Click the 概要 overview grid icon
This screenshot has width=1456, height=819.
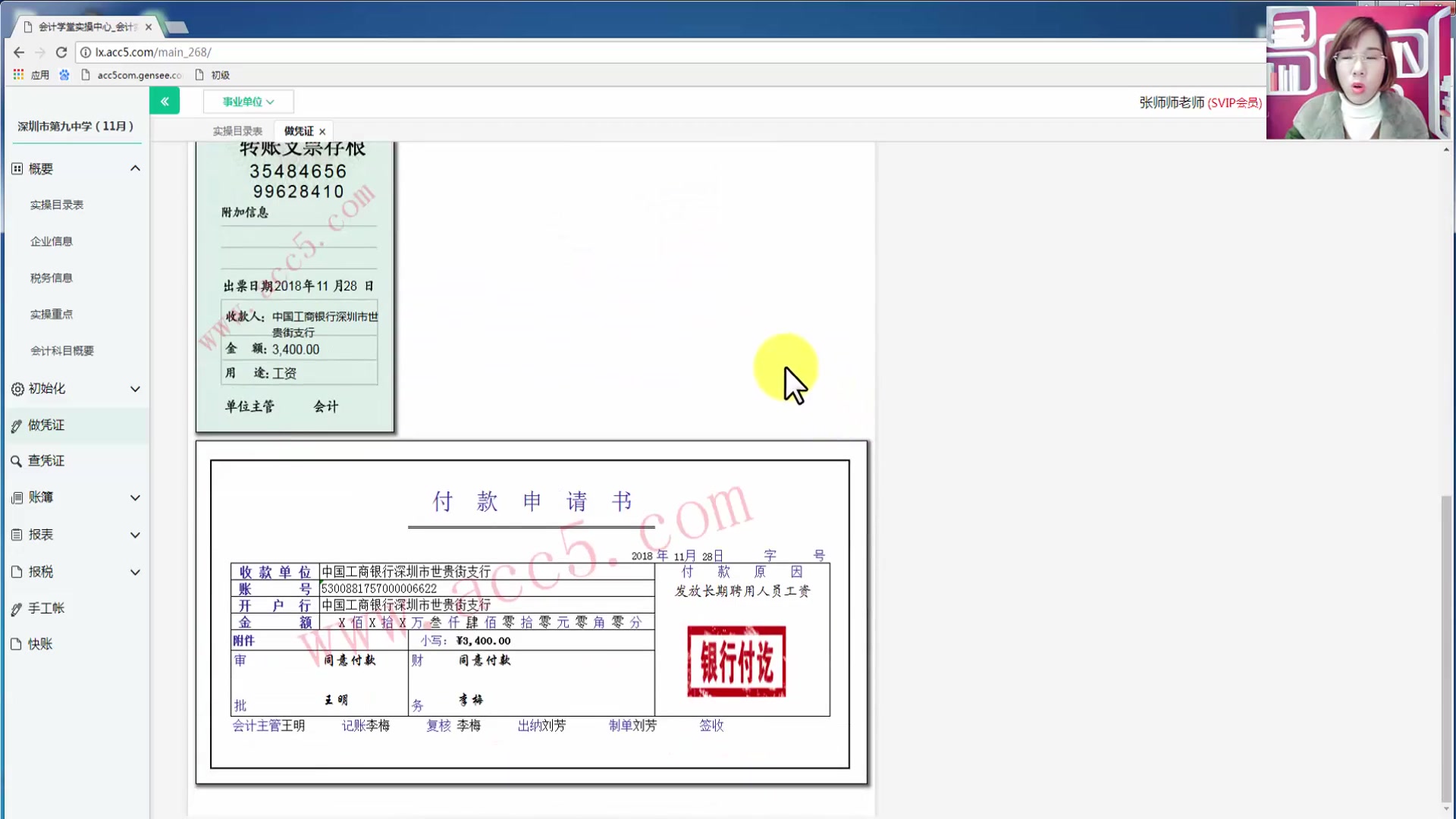coord(17,168)
